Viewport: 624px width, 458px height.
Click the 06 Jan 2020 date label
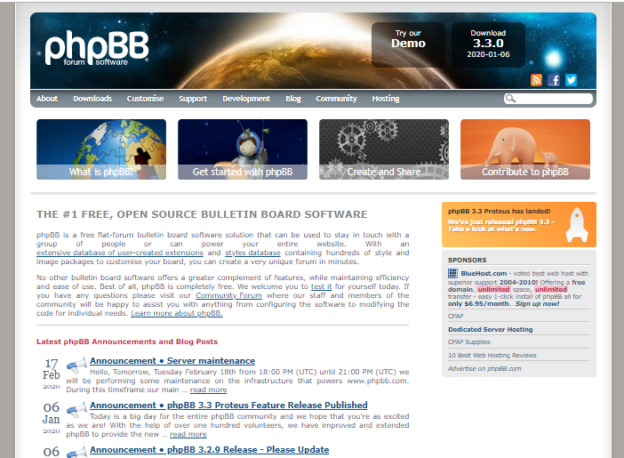click(x=51, y=418)
